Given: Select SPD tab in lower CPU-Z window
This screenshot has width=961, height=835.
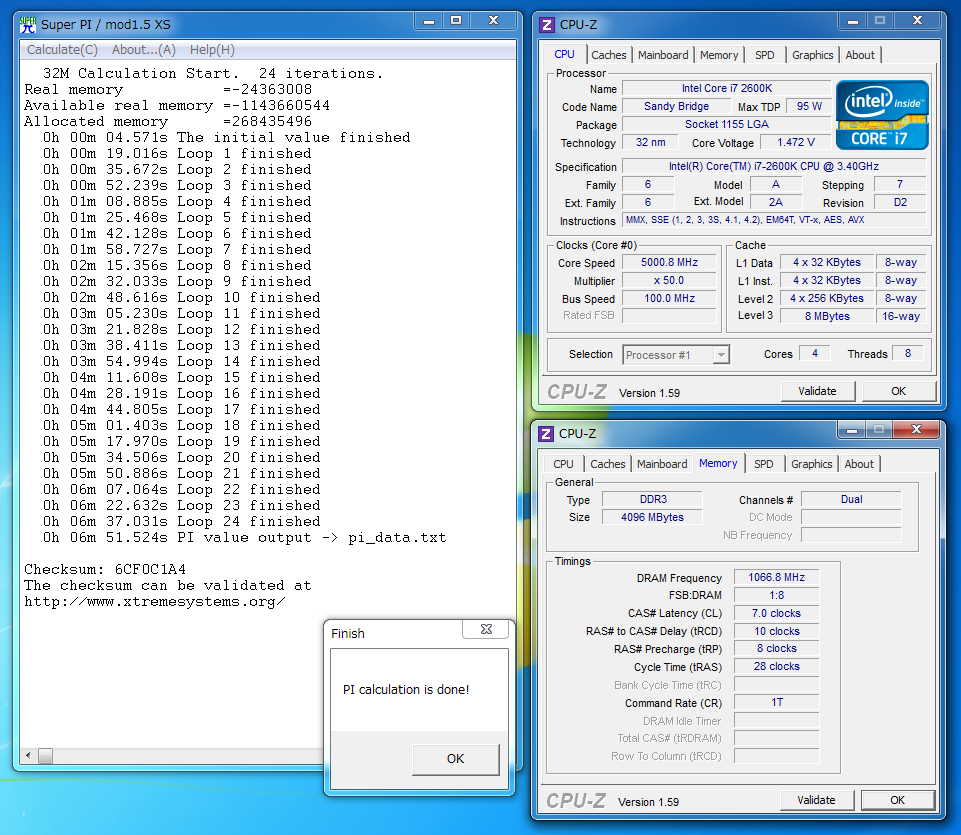Looking at the screenshot, I should point(763,464).
